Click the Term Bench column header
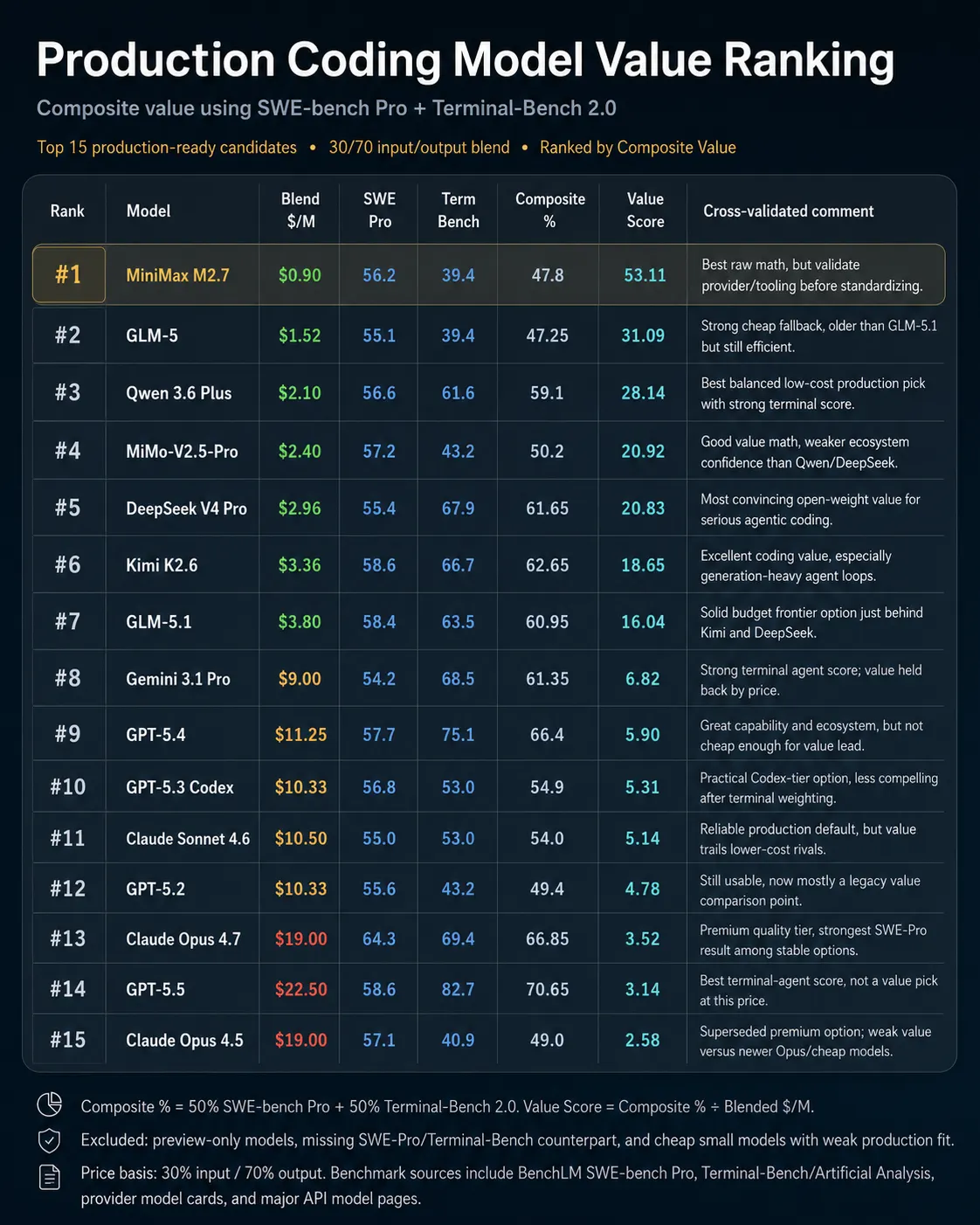Screen dimensions: 980x1225 click(459, 211)
